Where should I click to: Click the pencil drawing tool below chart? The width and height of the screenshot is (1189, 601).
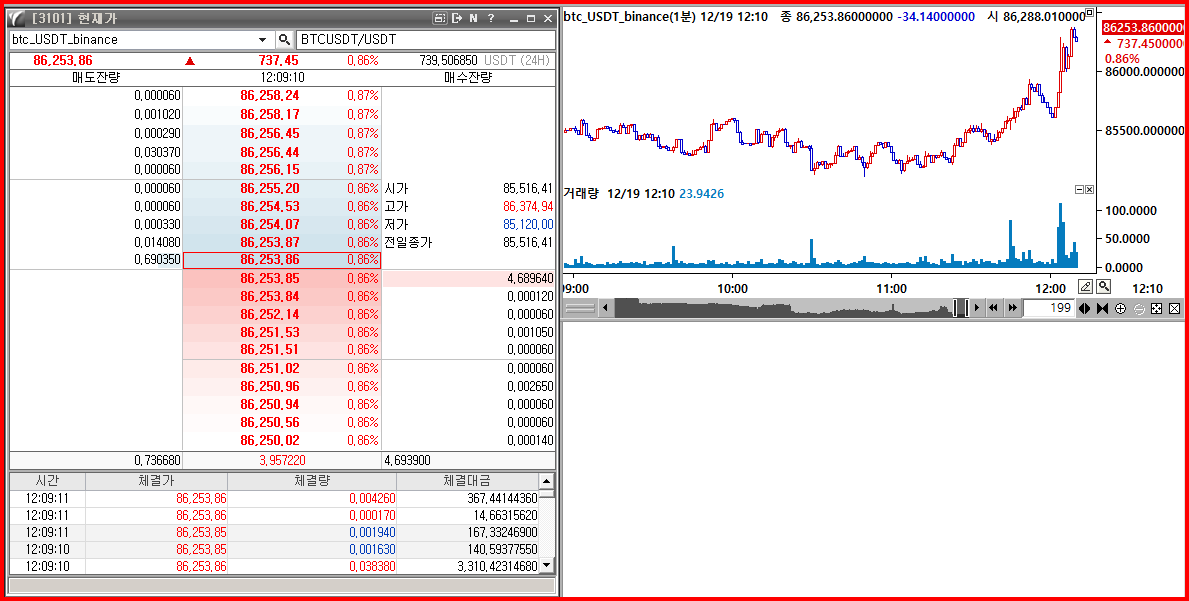coord(1086,286)
